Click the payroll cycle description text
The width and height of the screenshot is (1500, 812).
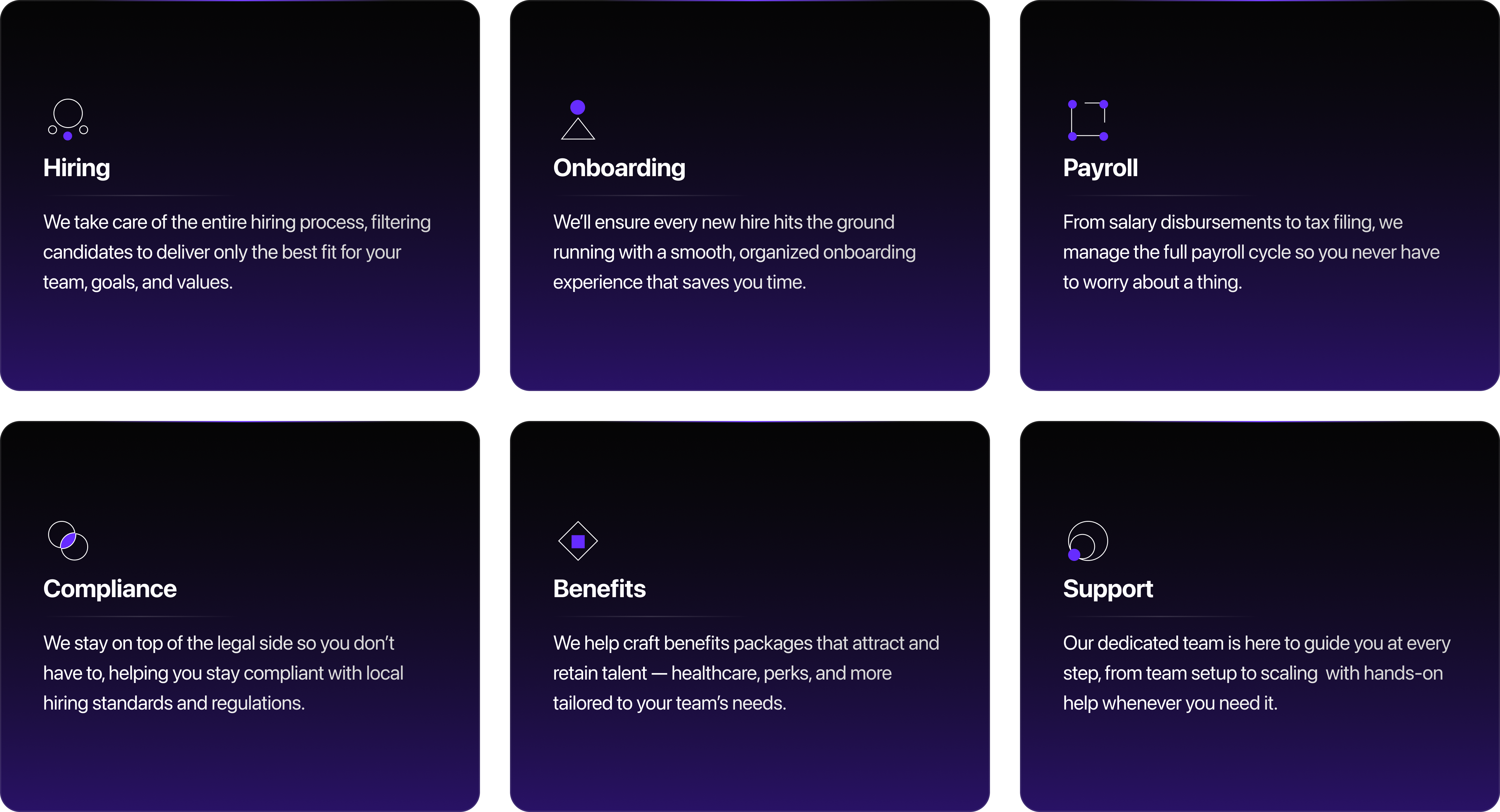click(1251, 252)
